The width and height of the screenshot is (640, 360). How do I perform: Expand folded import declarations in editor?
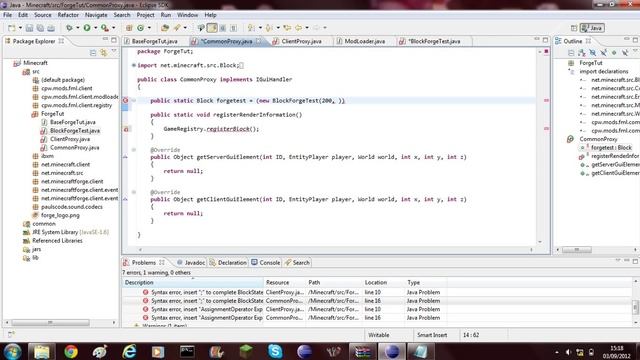pyautogui.click(x=133, y=65)
